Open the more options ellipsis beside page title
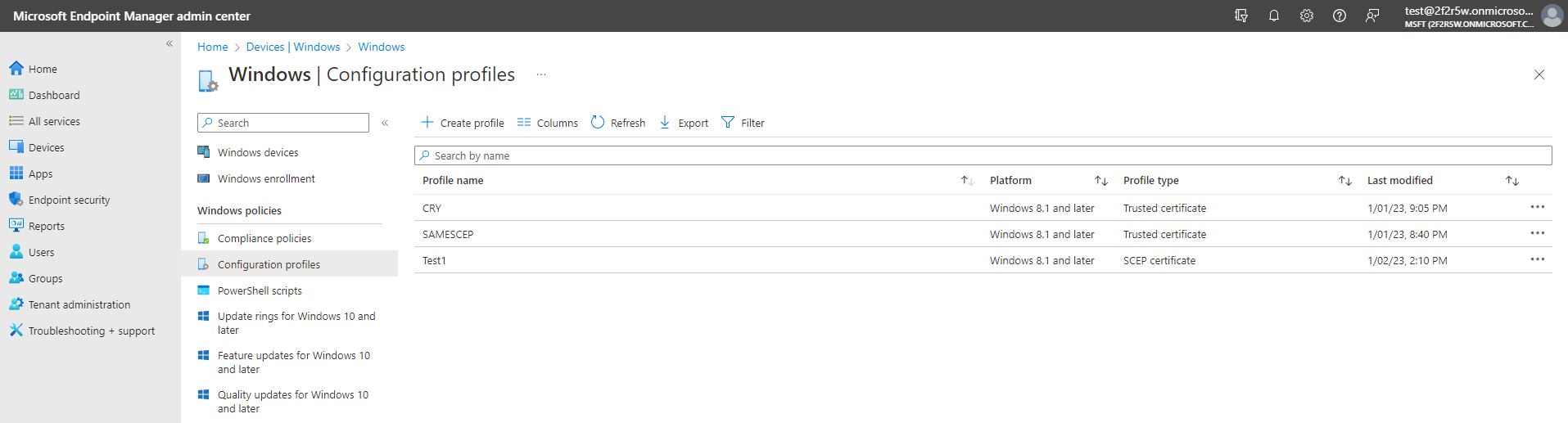This screenshot has width=1568, height=423. (x=541, y=74)
